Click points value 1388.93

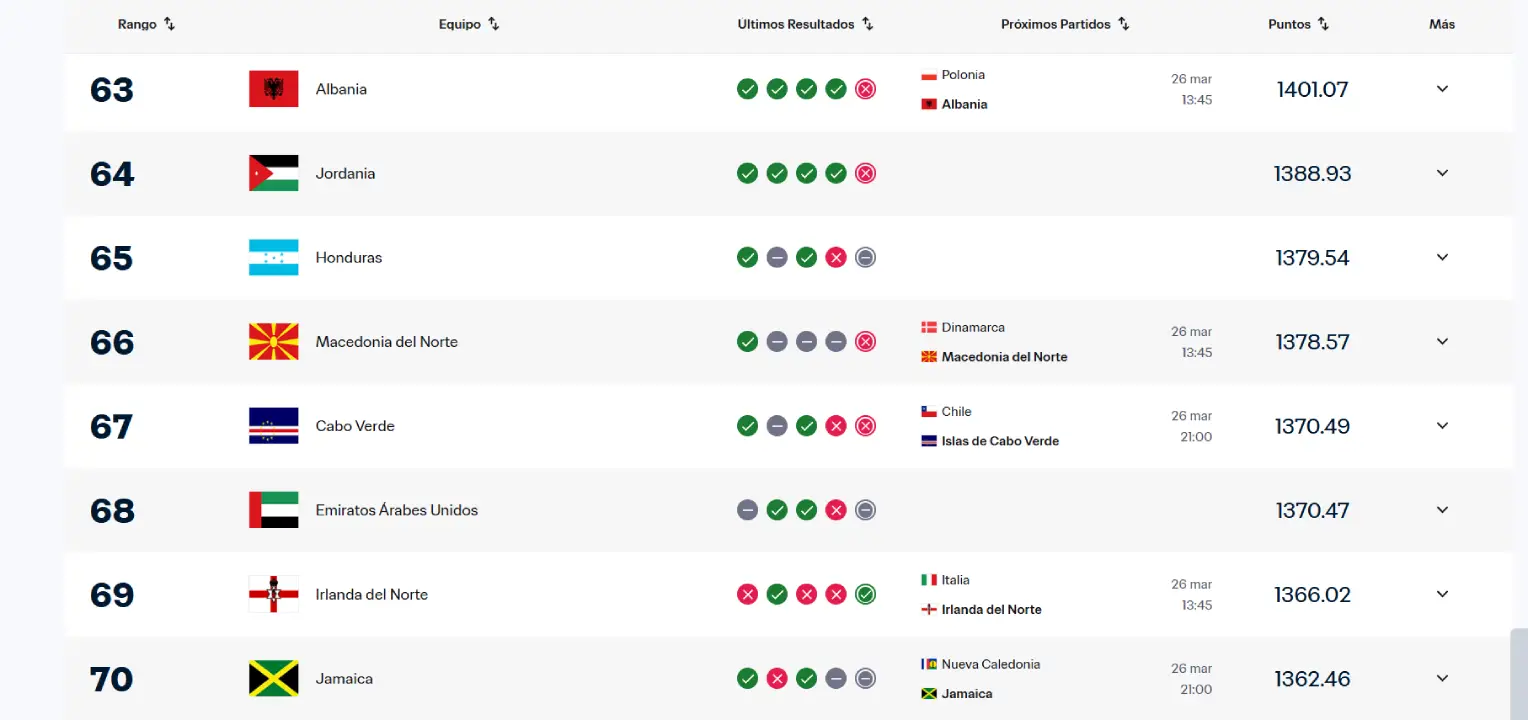click(1312, 173)
